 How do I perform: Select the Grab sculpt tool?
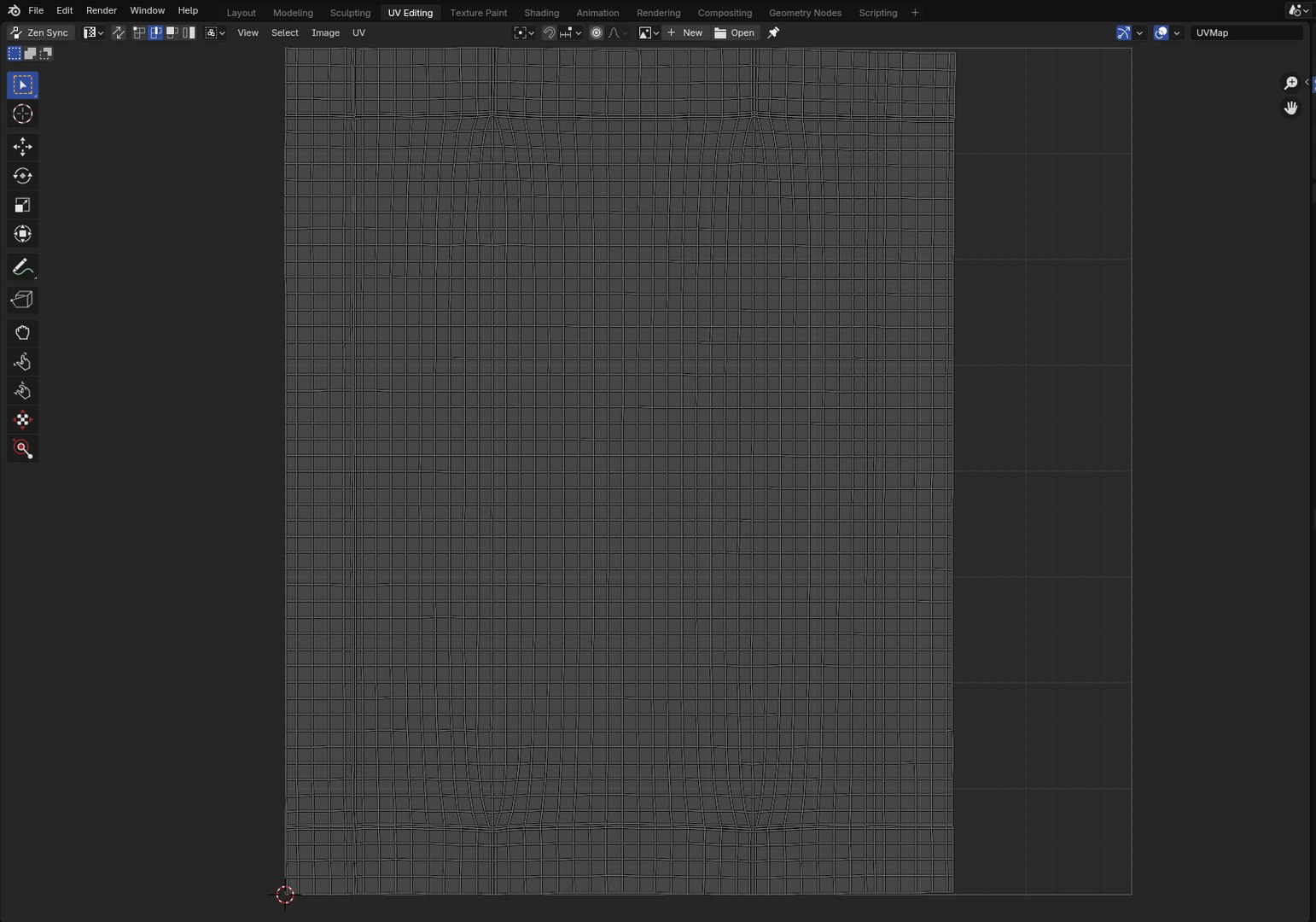coord(22,333)
